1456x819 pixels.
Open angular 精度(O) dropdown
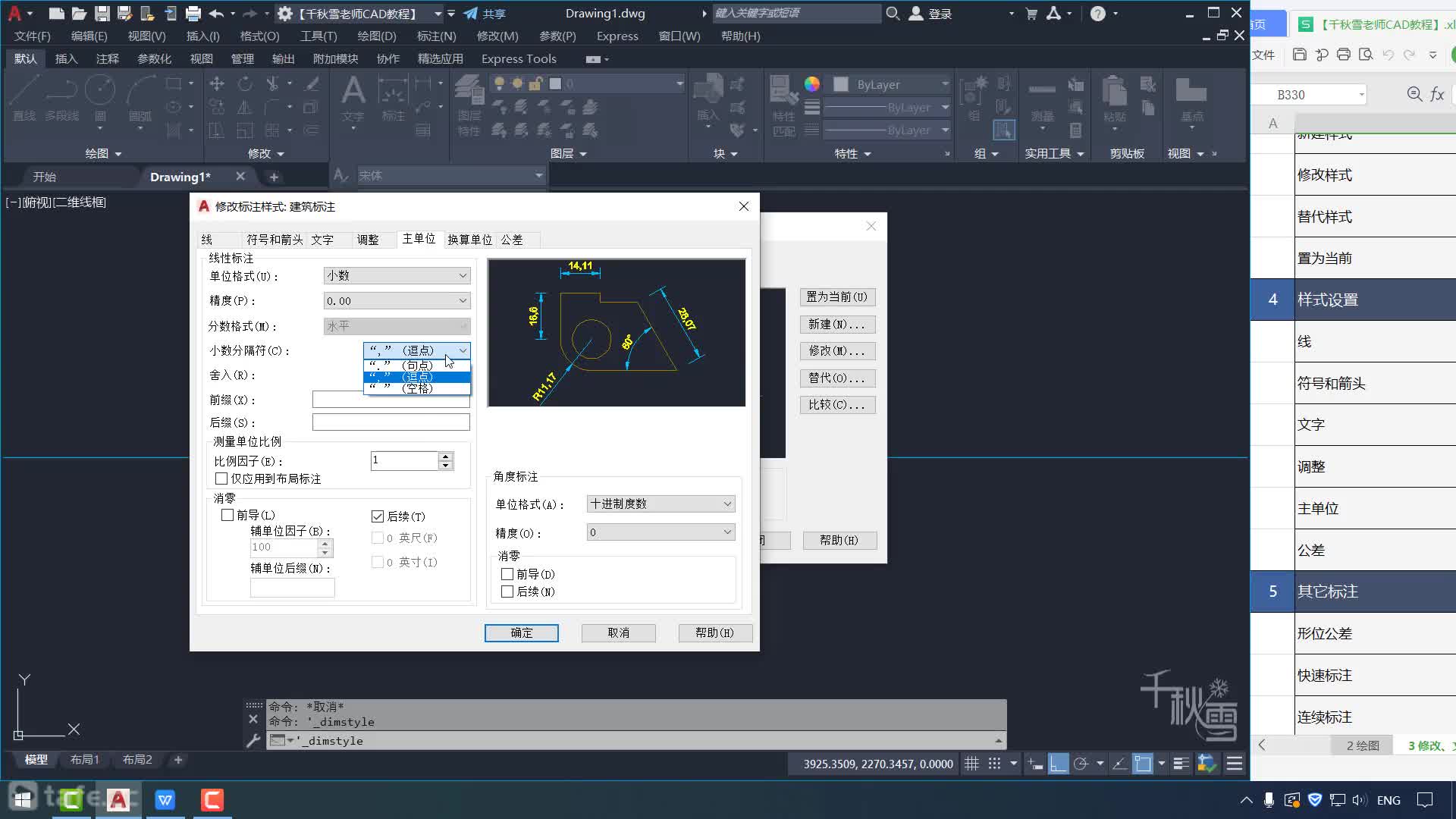(x=661, y=532)
